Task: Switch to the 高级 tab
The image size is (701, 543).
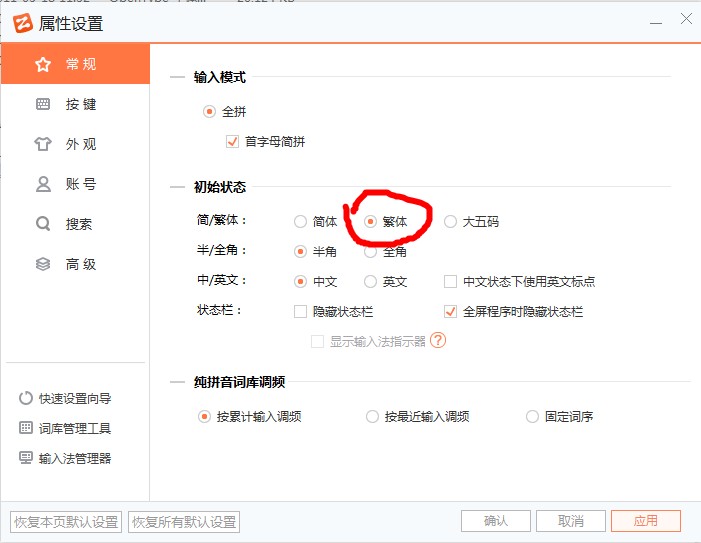Action: (x=75, y=264)
